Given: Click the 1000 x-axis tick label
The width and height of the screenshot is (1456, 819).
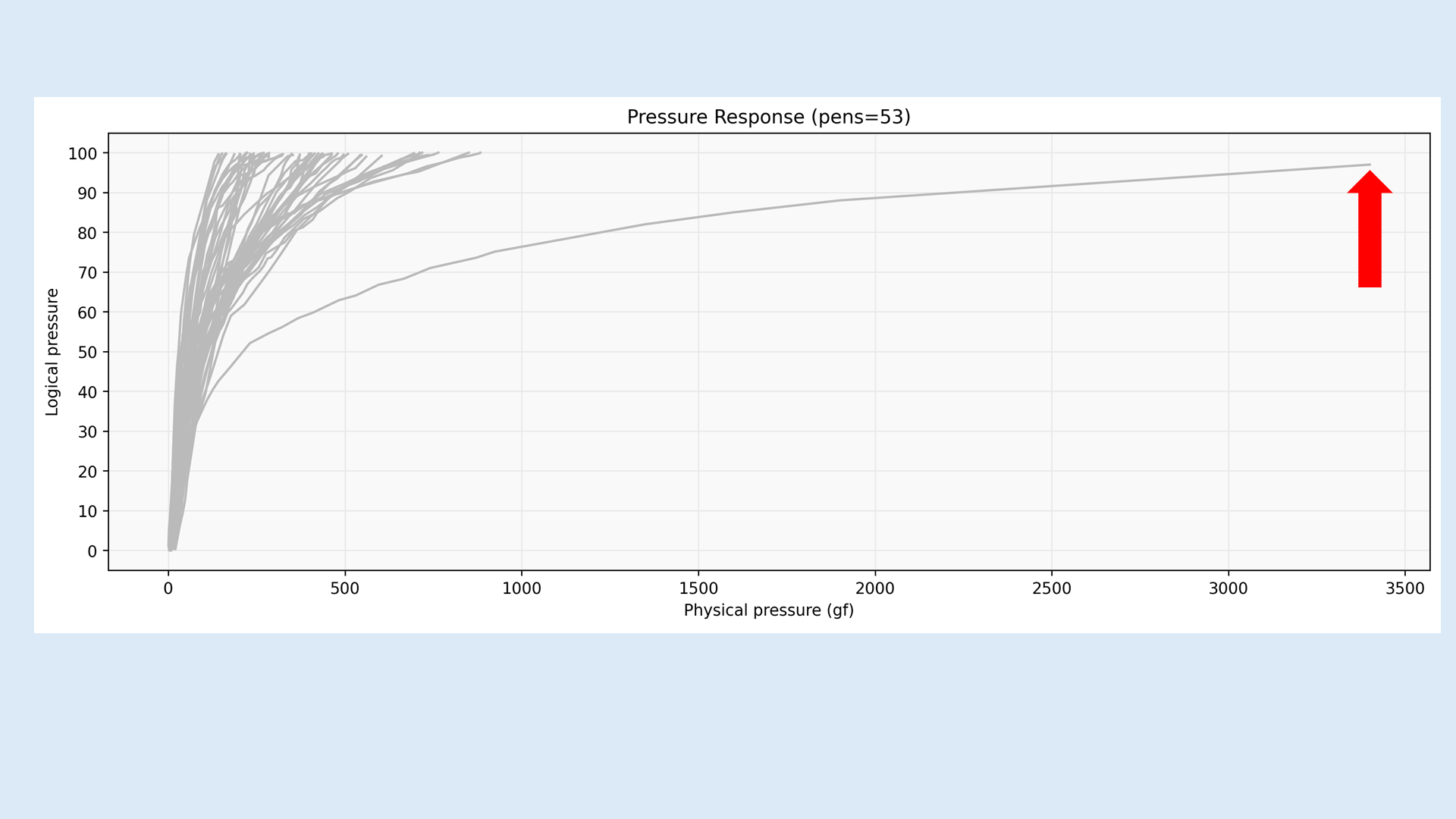Looking at the screenshot, I should [x=521, y=589].
